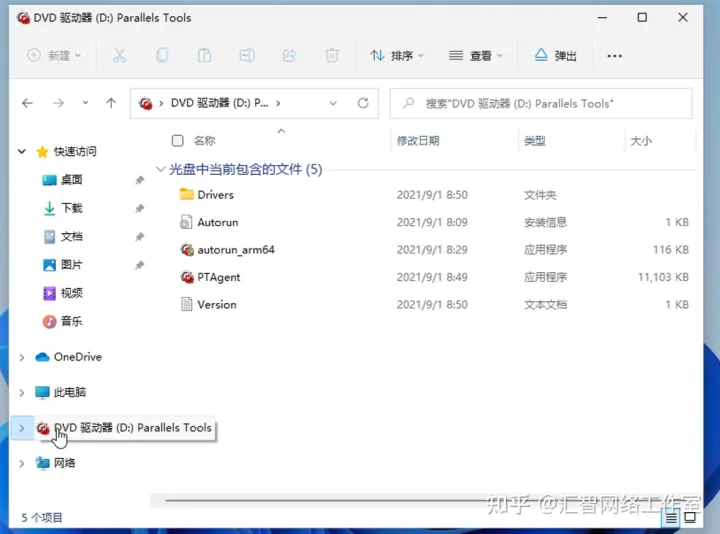Viewport: 720px width, 534px height.
Task: Expand the 此电脑 tree node
Action: point(22,393)
